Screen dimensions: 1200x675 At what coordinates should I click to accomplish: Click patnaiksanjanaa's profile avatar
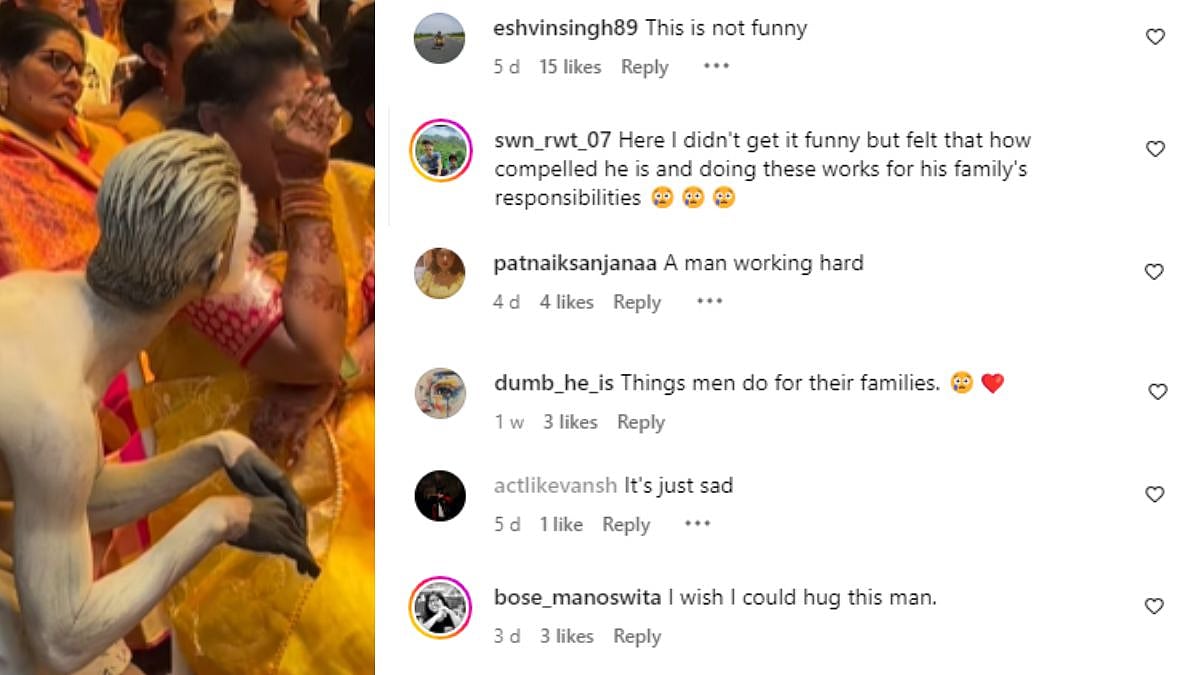440,273
